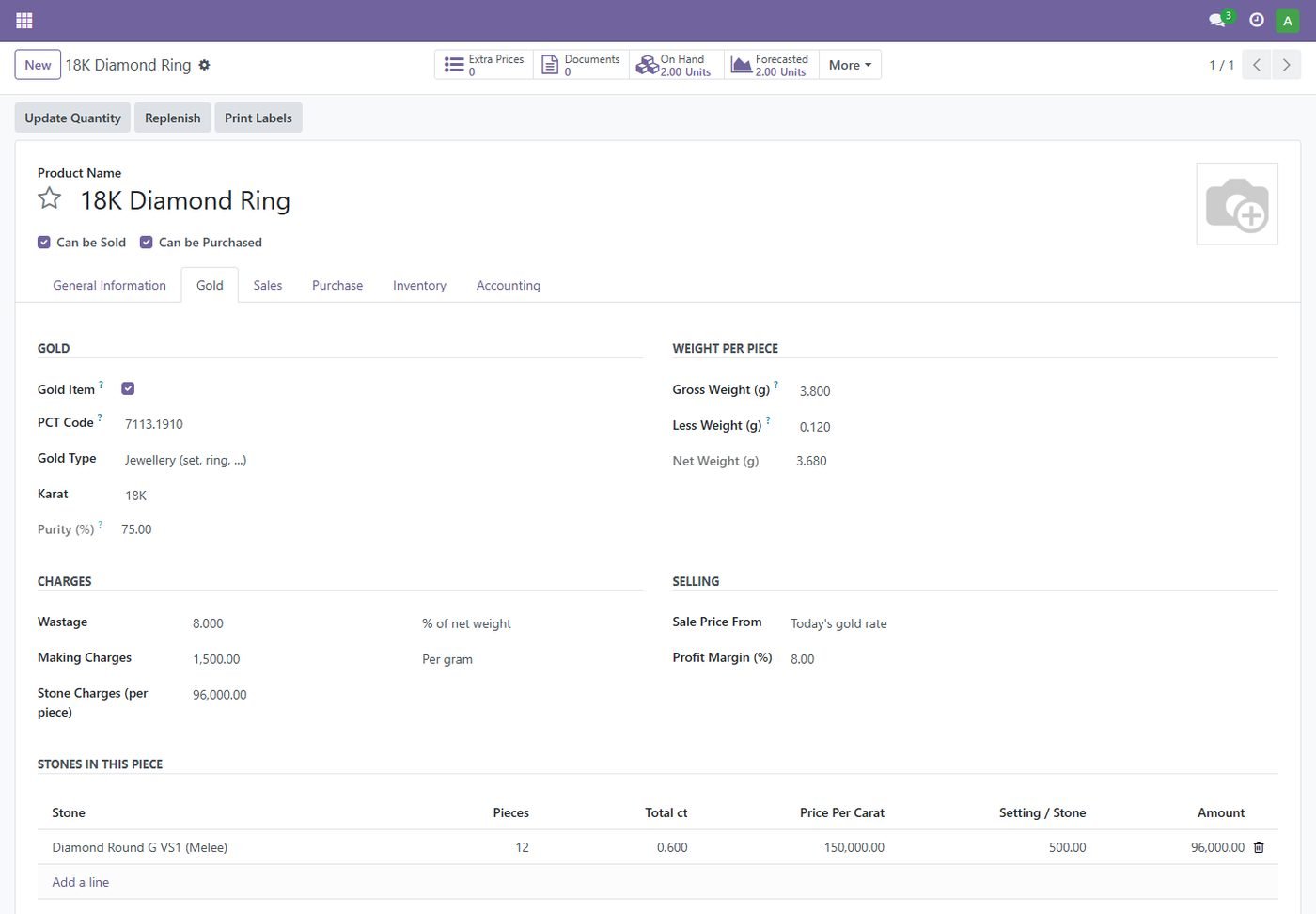
Task: Delete the Diamond Round G VS1 stone line
Action: point(1259,847)
